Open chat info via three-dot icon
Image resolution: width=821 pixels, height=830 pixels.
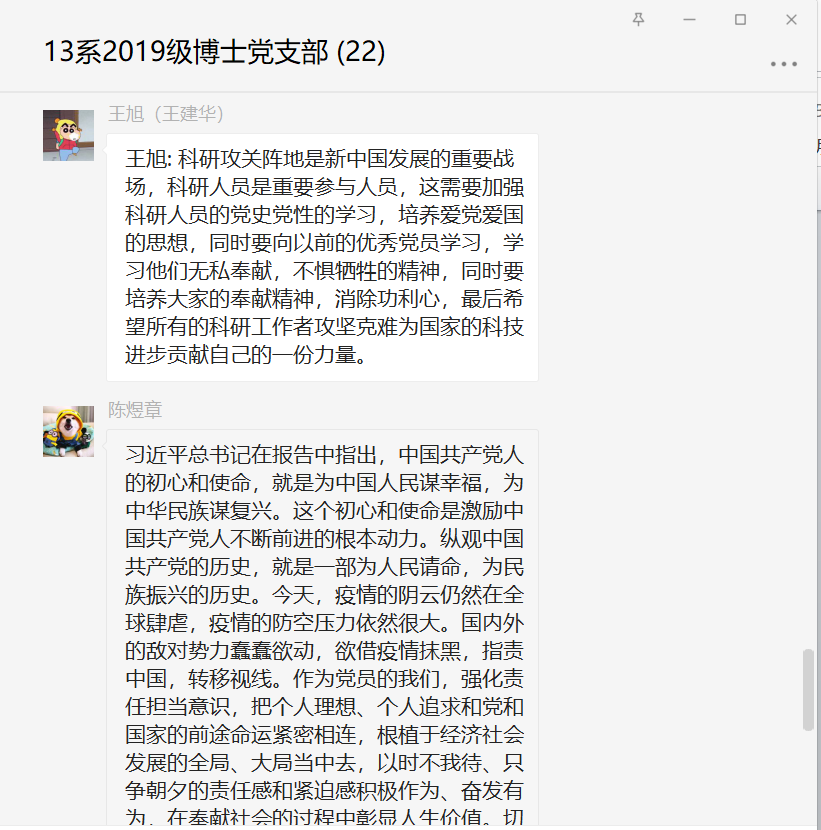click(783, 64)
